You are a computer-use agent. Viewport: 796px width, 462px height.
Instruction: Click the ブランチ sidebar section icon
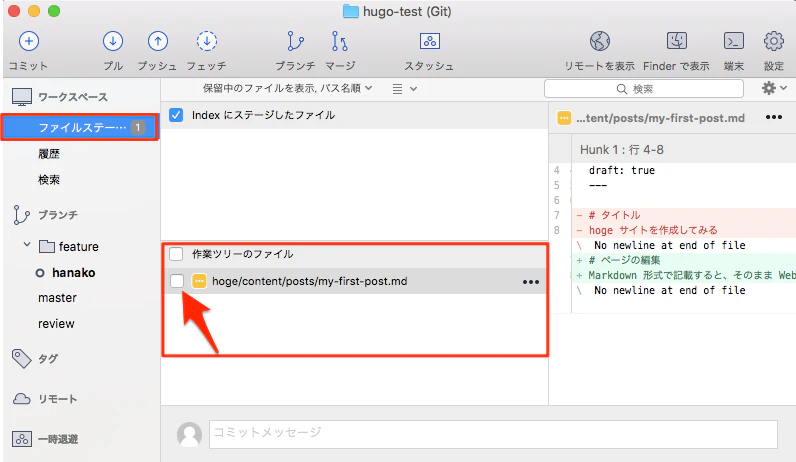(x=21, y=215)
